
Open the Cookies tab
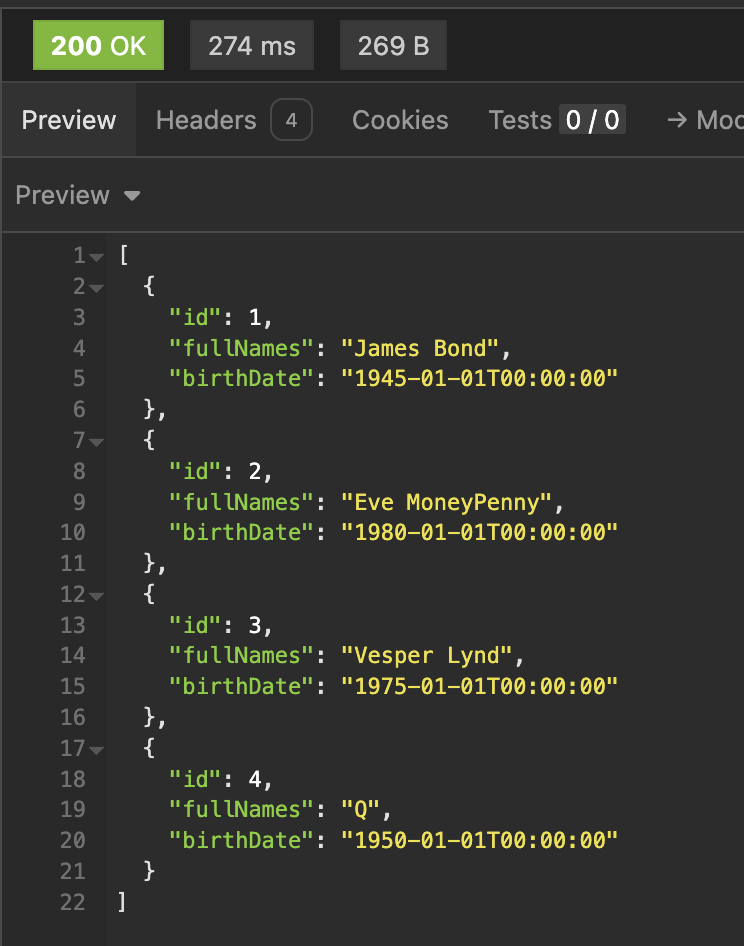(x=400, y=121)
